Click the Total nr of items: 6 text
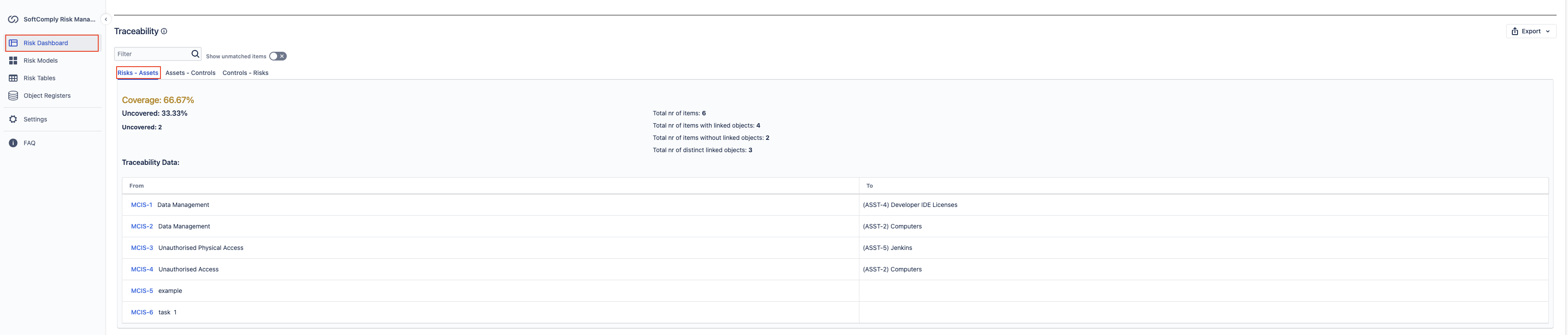 click(x=679, y=113)
